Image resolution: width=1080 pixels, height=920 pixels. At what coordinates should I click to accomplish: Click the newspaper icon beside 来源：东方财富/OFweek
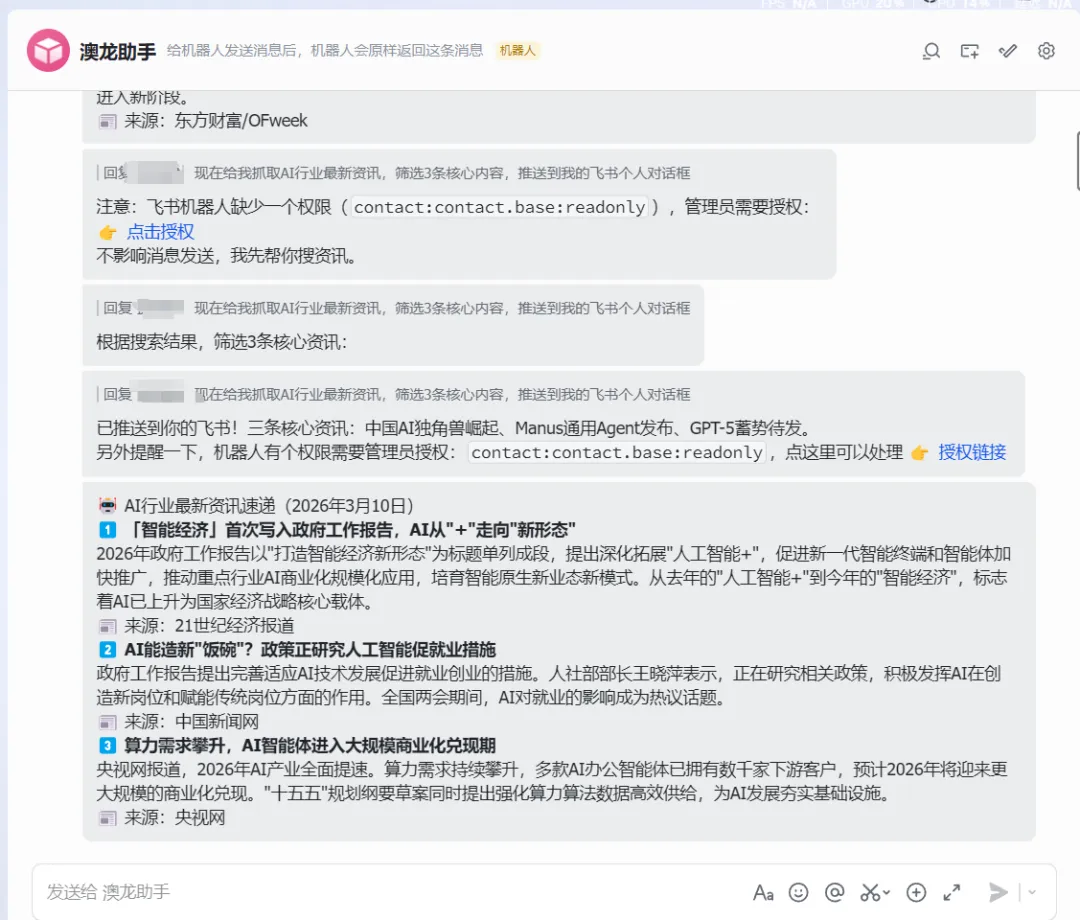(x=108, y=122)
